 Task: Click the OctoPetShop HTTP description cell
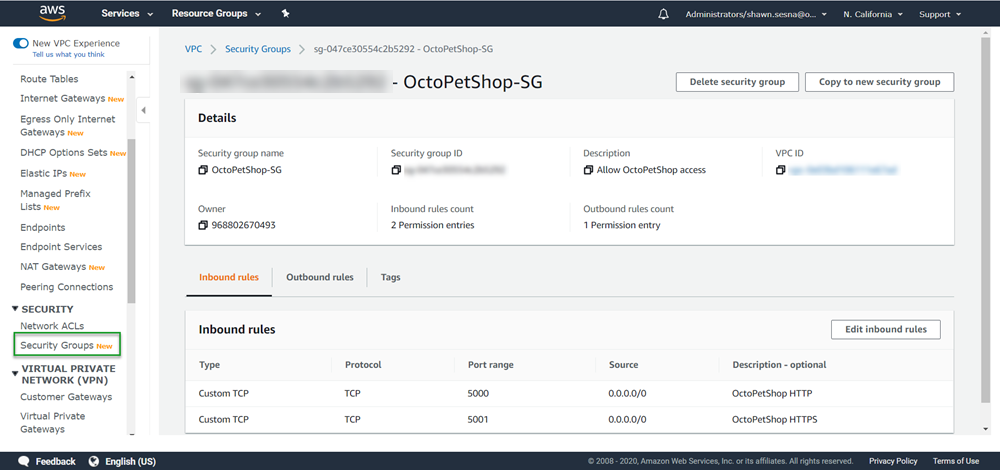click(772, 393)
